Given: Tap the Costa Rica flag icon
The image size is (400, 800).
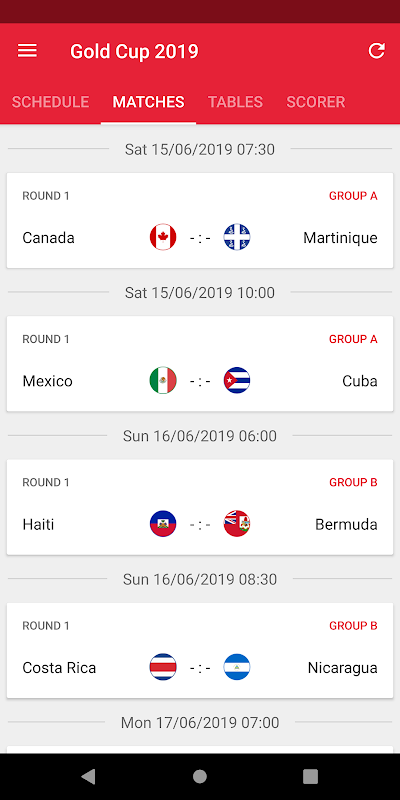Looking at the screenshot, I should 163,667.
